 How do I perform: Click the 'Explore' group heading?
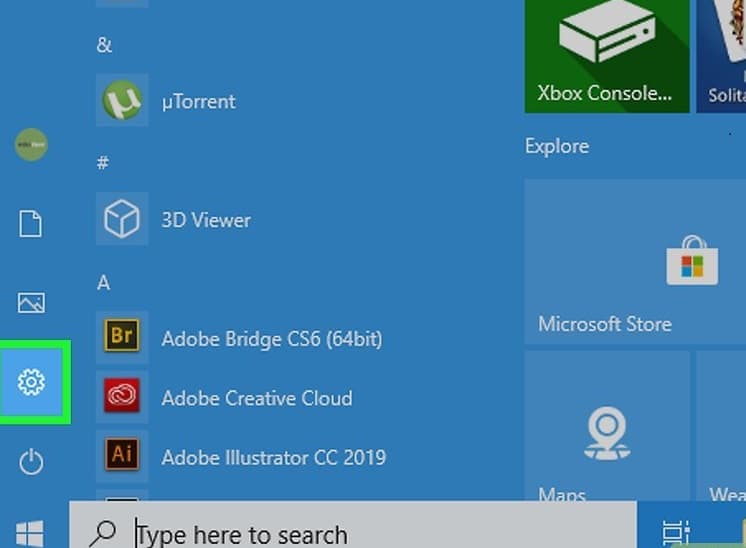click(x=557, y=147)
